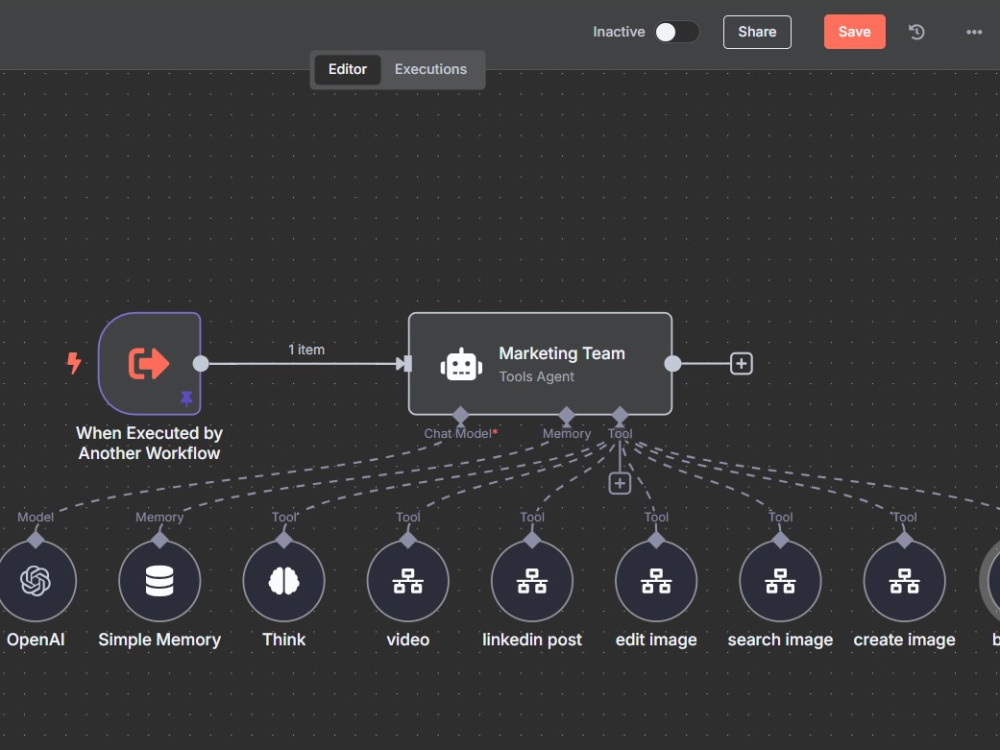Switch to the Executions tab
The image size is (1000, 750).
(x=430, y=69)
